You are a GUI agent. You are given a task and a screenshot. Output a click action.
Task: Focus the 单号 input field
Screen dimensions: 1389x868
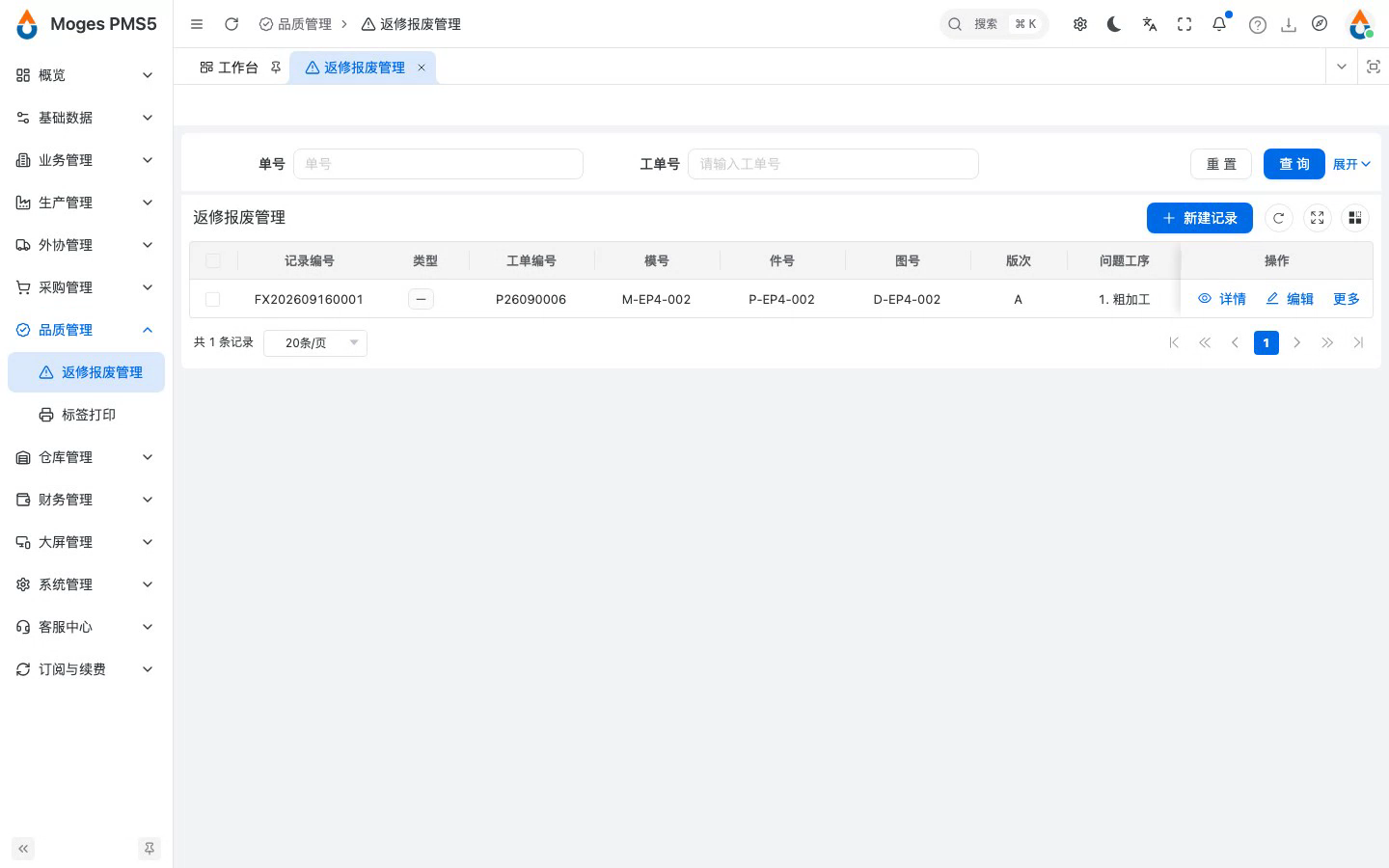pos(438,164)
